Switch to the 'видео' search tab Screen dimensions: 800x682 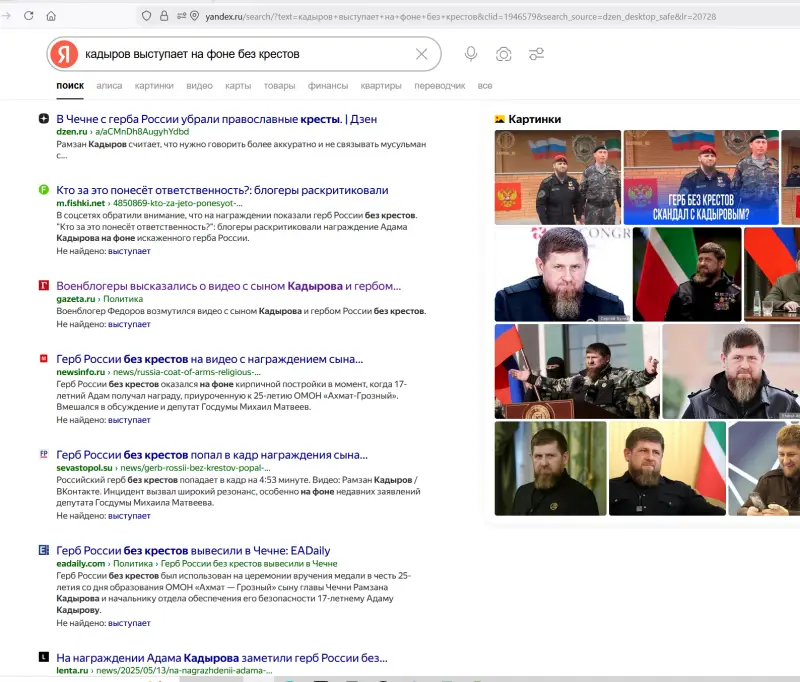click(199, 86)
